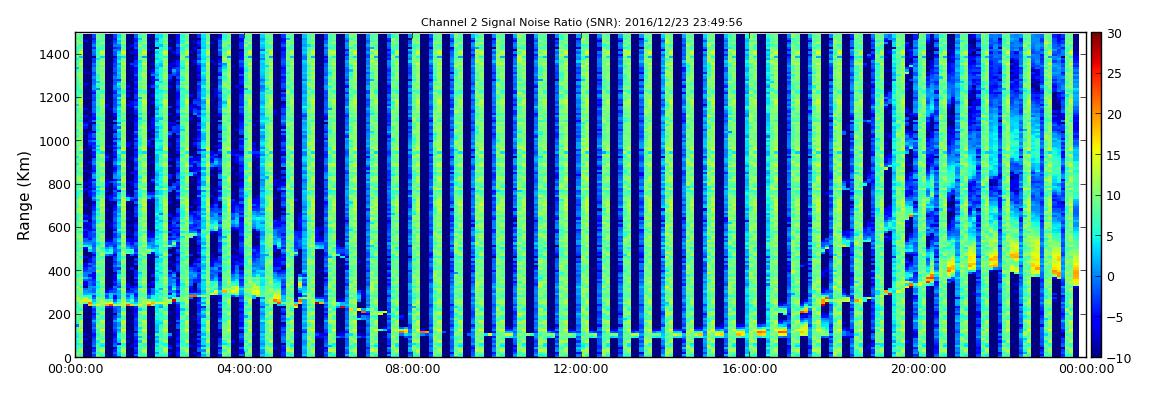Click the 200 tick label on range axis
The width and height of the screenshot is (1150, 407).
click(59, 314)
